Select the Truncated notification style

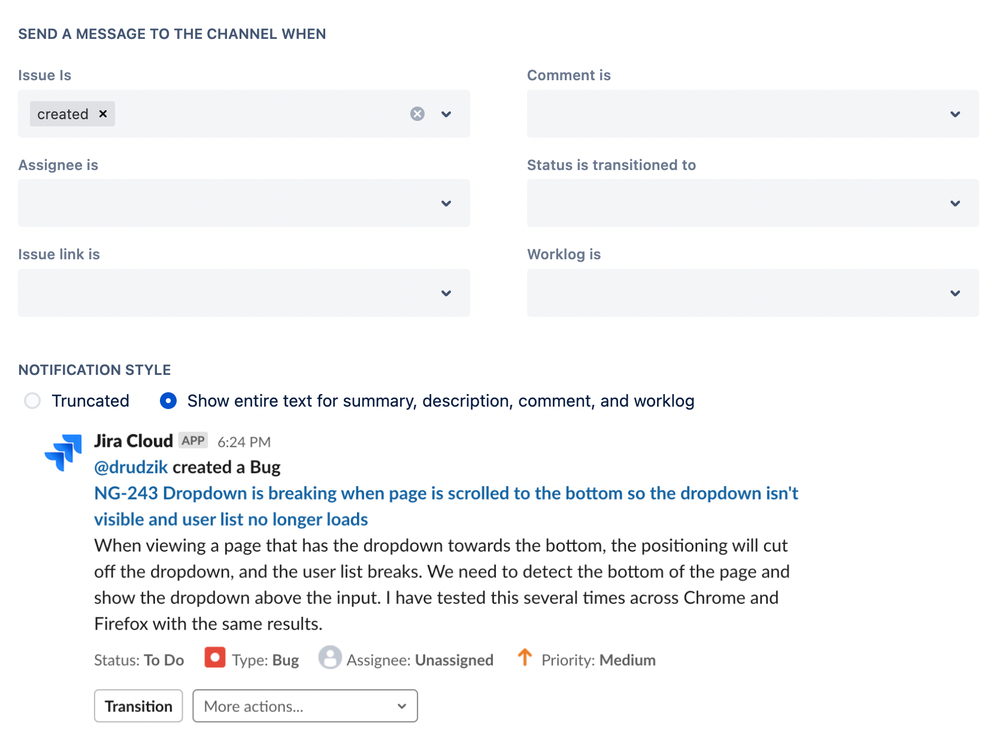pos(32,401)
